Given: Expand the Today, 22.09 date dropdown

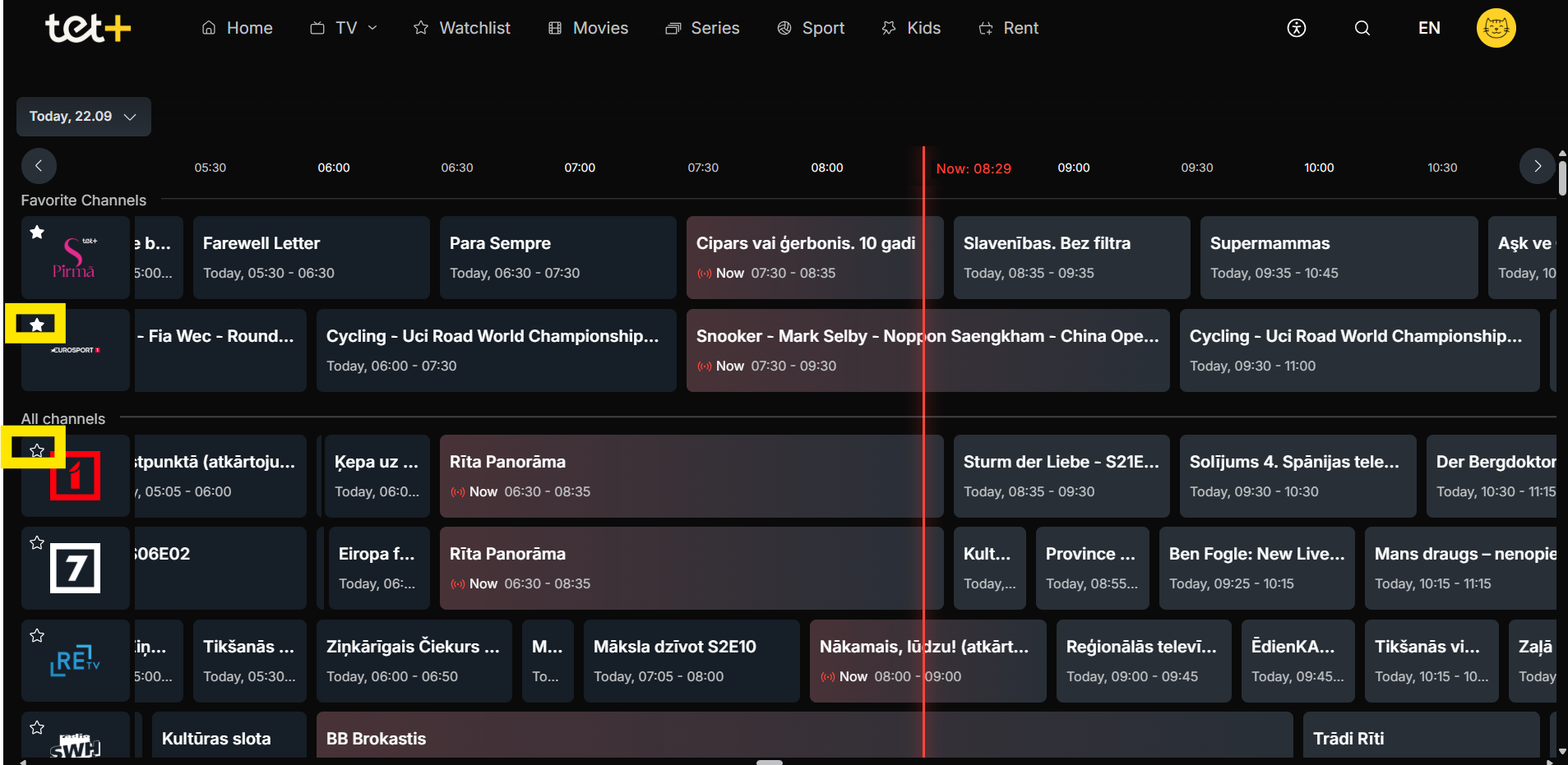Looking at the screenshot, I should (83, 117).
